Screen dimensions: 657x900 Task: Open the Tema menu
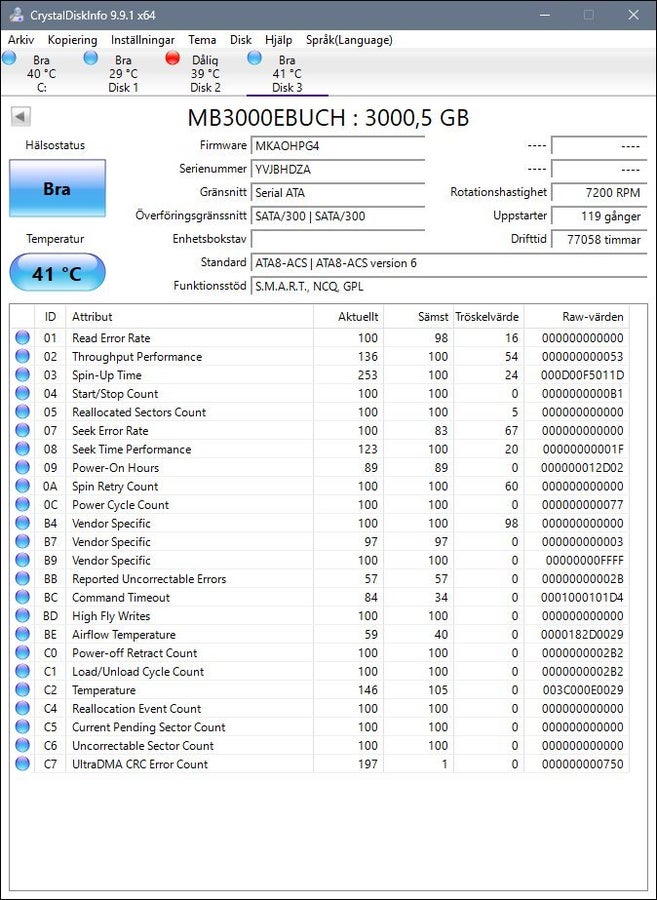[203, 40]
